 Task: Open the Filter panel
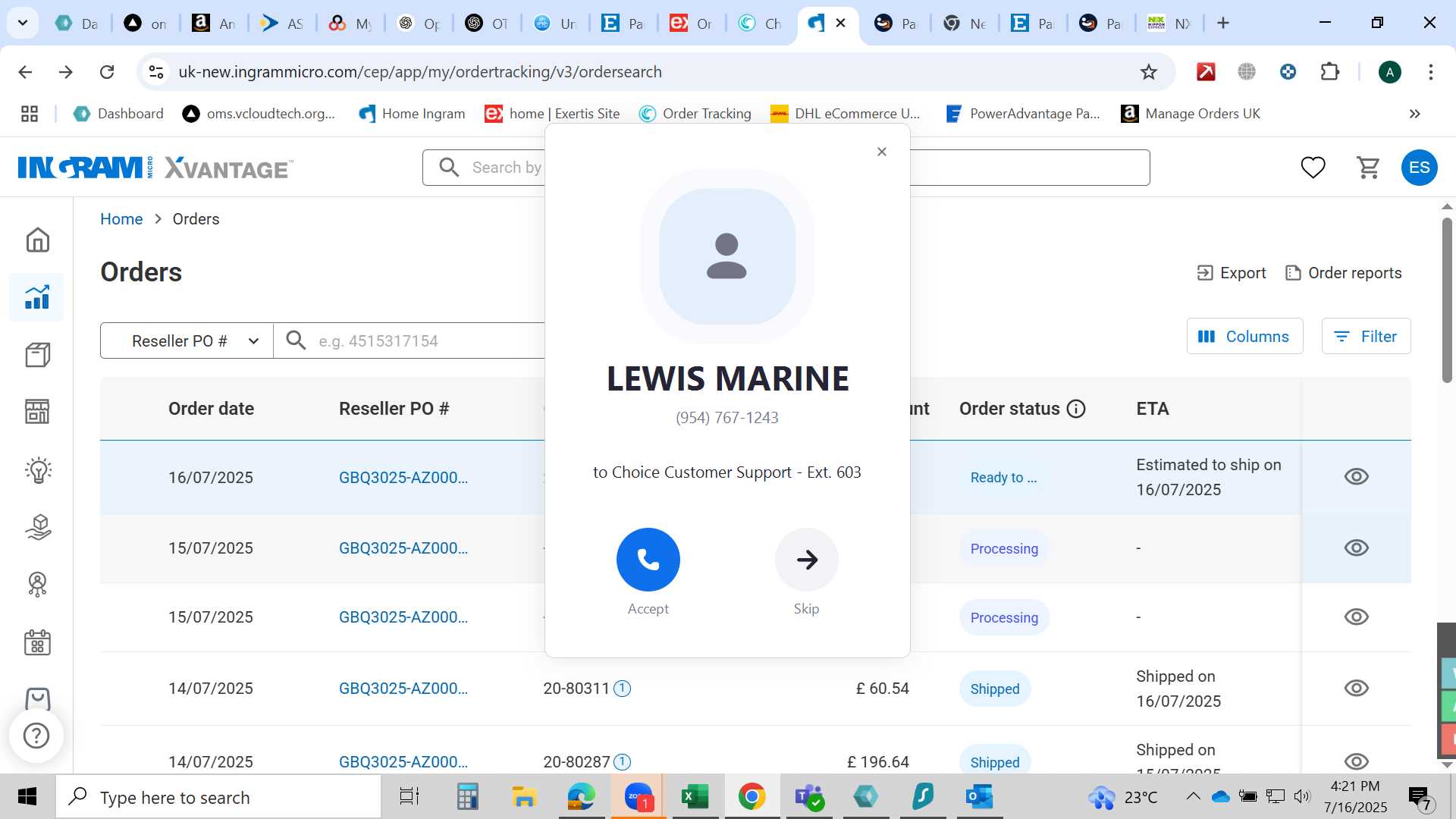click(x=1366, y=336)
